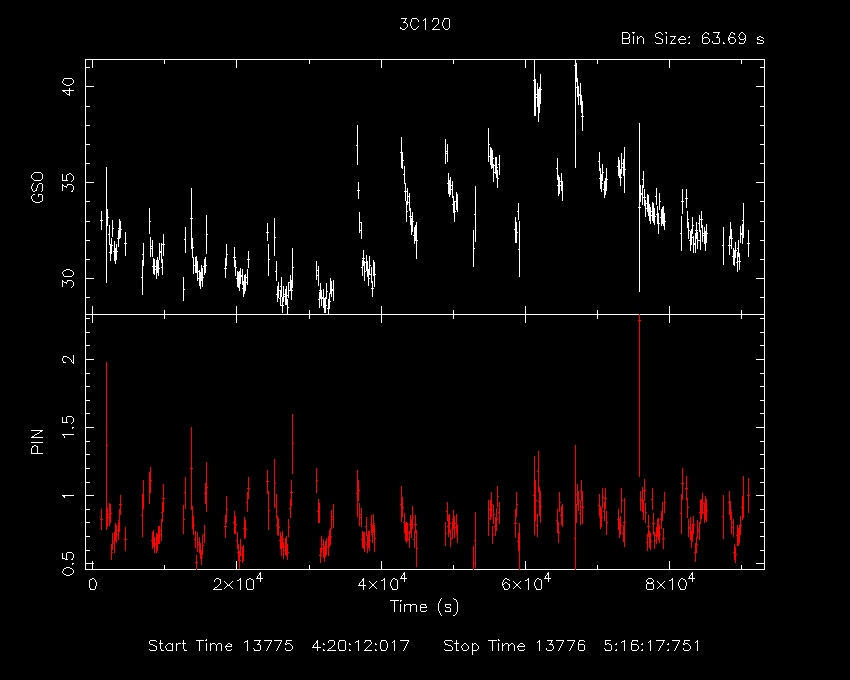Click the "Time (s)" x-axis label
Viewport: 850px width, 680px height.
coord(424,606)
